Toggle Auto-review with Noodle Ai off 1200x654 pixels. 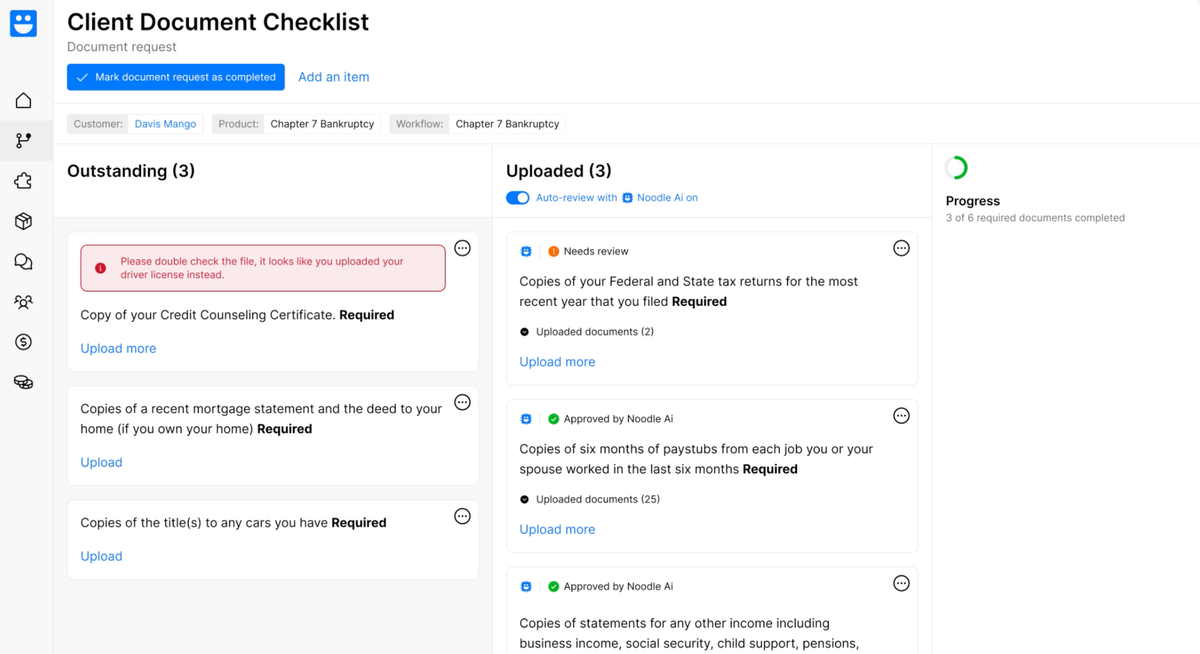point(517,198)
